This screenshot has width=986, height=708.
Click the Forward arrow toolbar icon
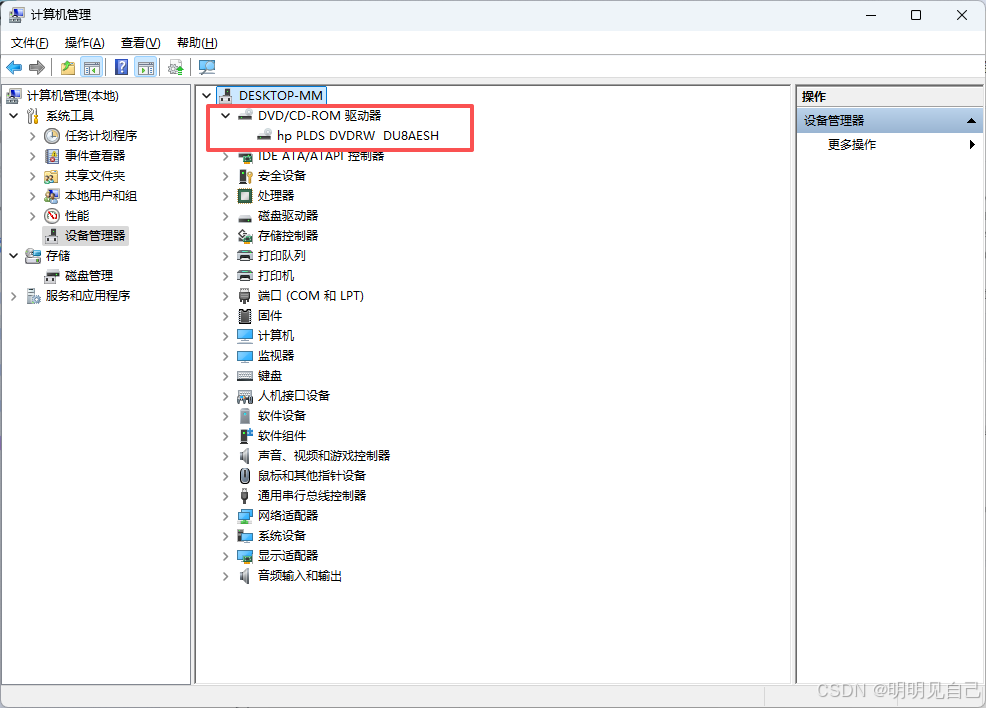[36, 67]
